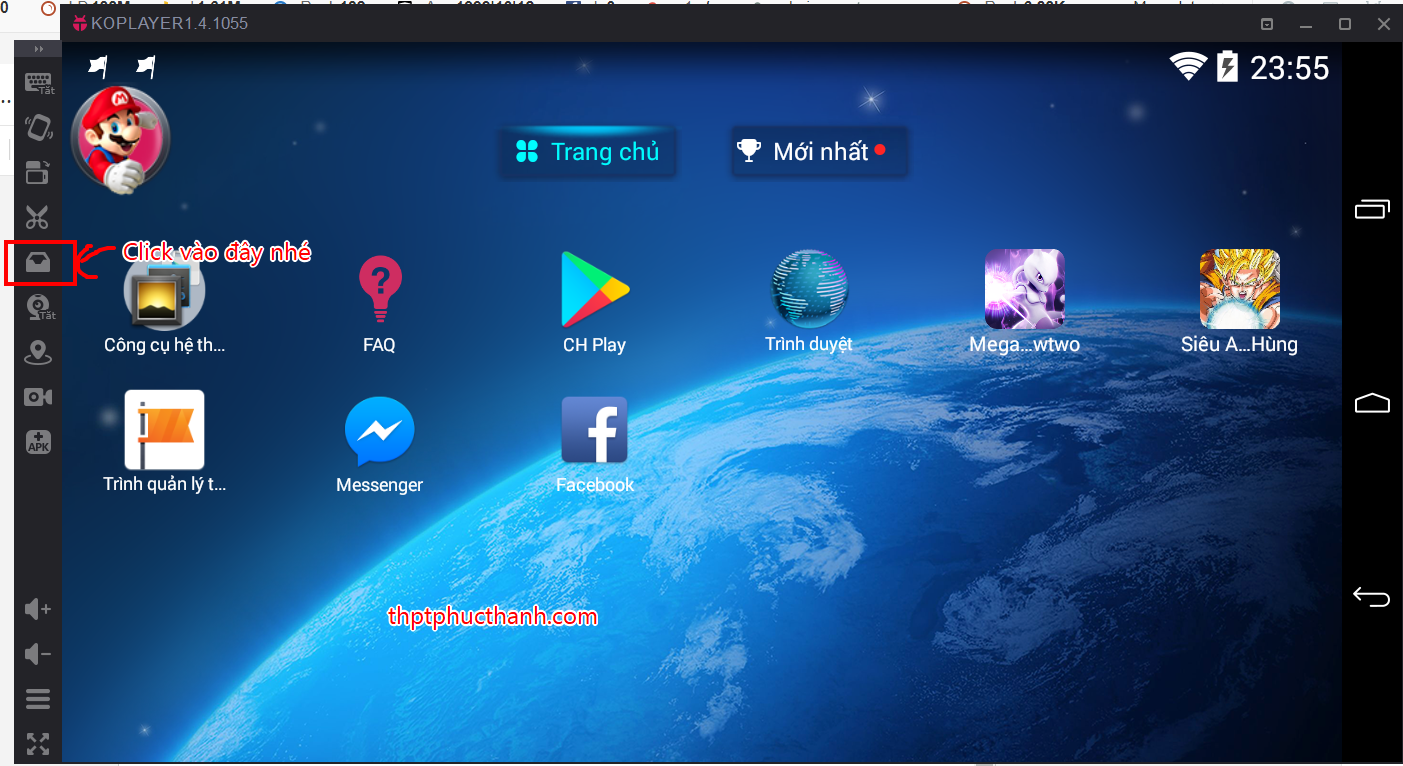The width and height of the screenshot is (1403, 766).
Task: Click the rotate screen sidebar icon
Action: pyautogui.click(x=37, y=172)
